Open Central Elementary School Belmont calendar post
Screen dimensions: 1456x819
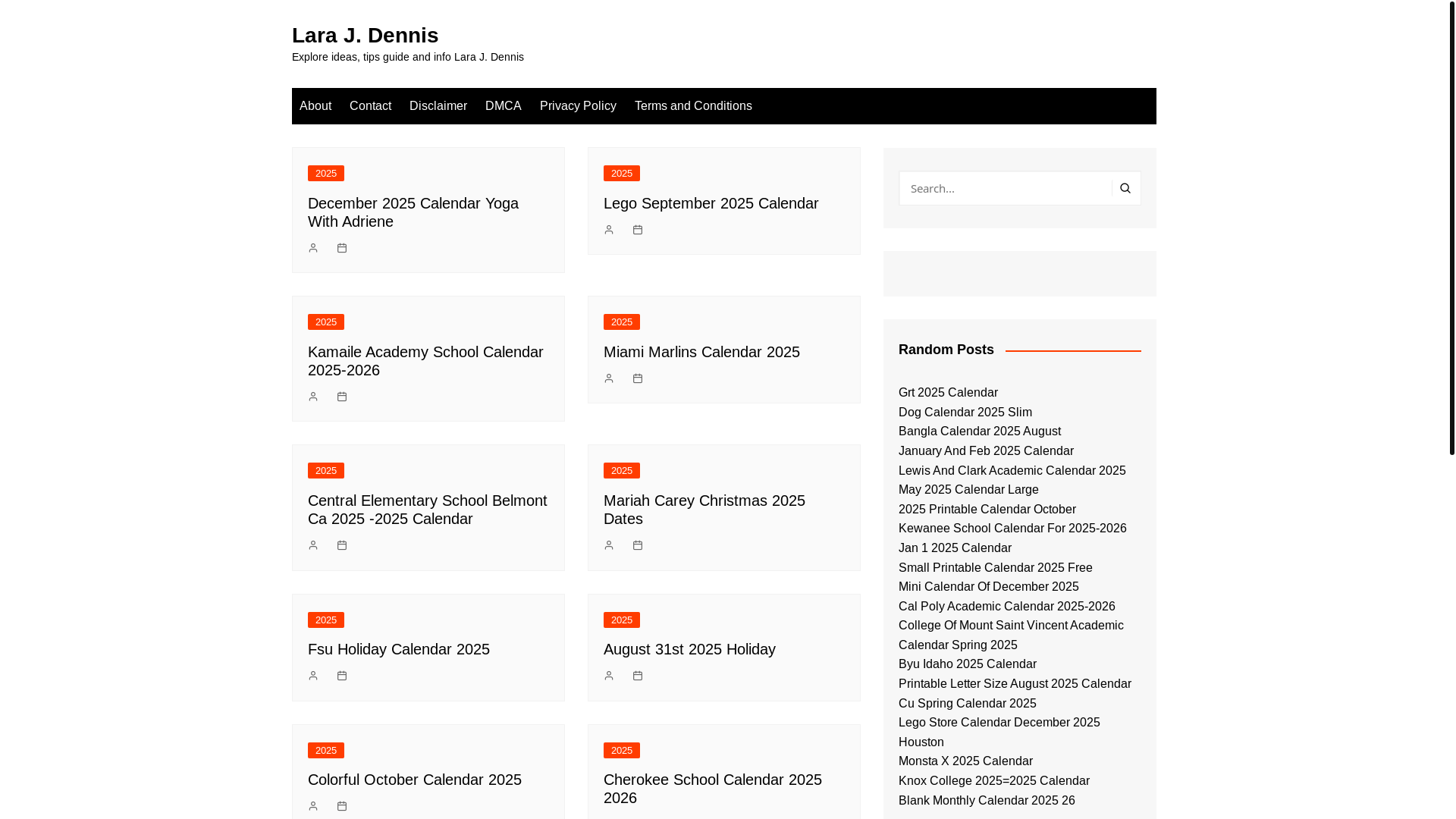pyautogui.click(x=428, y=510)
